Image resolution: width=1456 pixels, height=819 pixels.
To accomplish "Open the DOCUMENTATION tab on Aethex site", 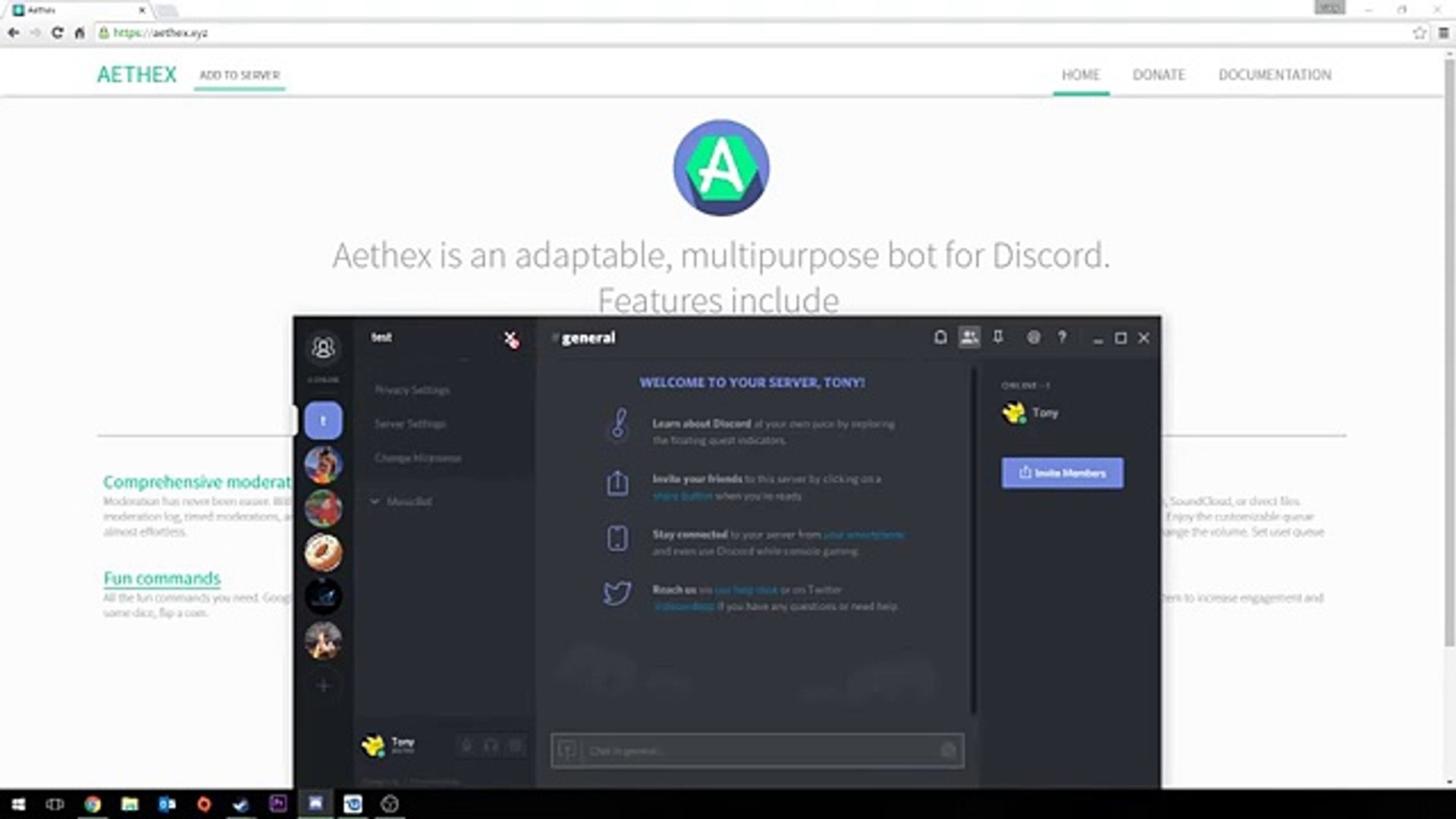I will pyautogui.click(x=1275, y=75).
